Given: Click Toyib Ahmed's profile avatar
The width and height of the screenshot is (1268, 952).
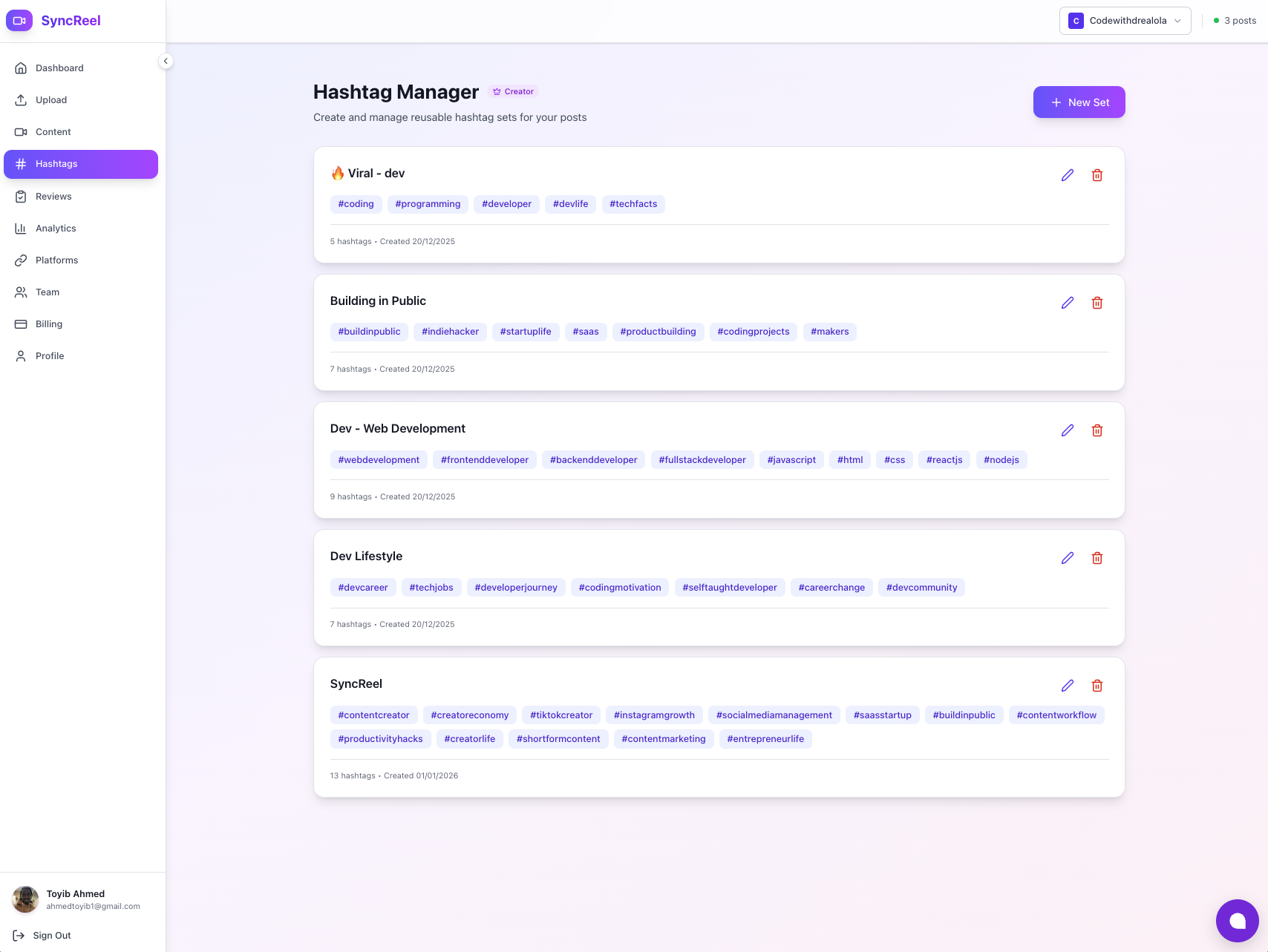Looking at the screenshot, I should point(25,899).
